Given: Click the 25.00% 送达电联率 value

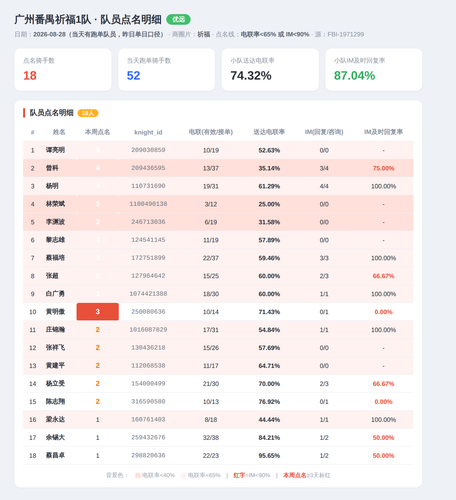Looking at the screenshot, I should pos(269,204).
